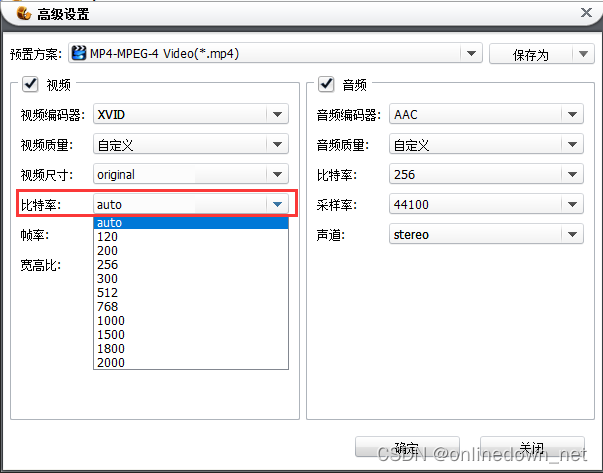Image resolution: width=603 pixels, height=473 pixels.
Task: Open the 音频编码器 AAC dropdown
Action: (x=486, y=114)
